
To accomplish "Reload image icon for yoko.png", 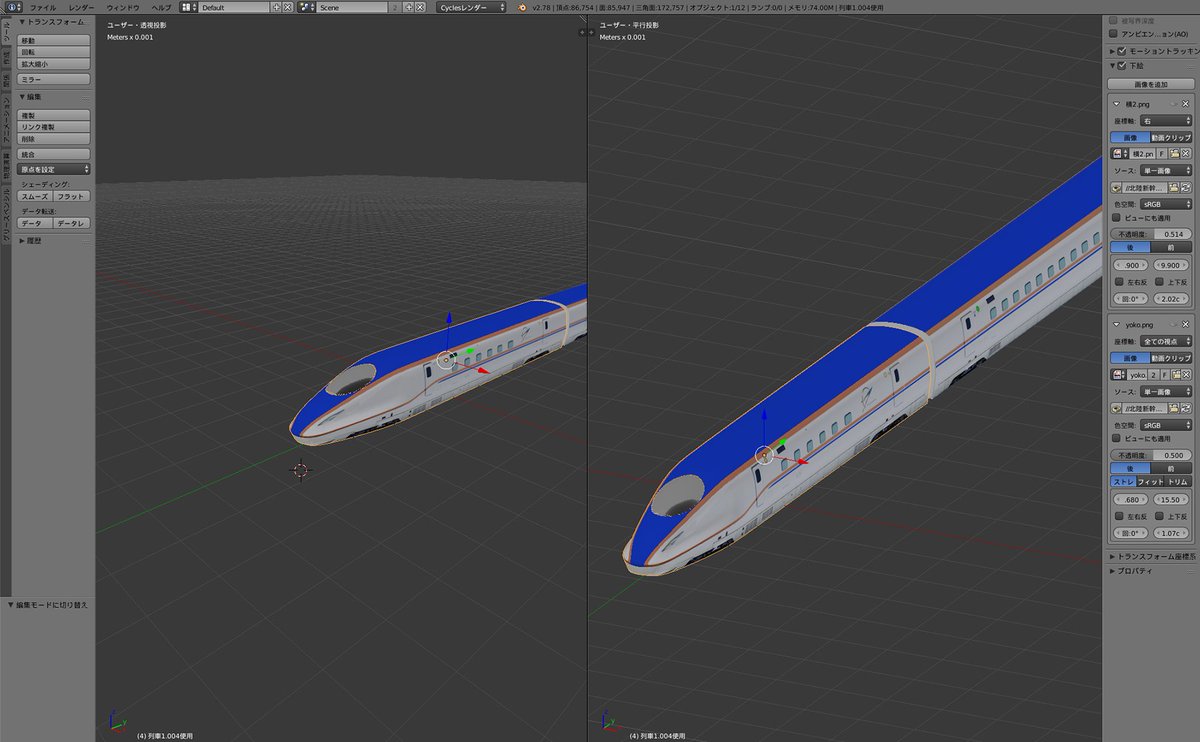I will point(1186,408).
